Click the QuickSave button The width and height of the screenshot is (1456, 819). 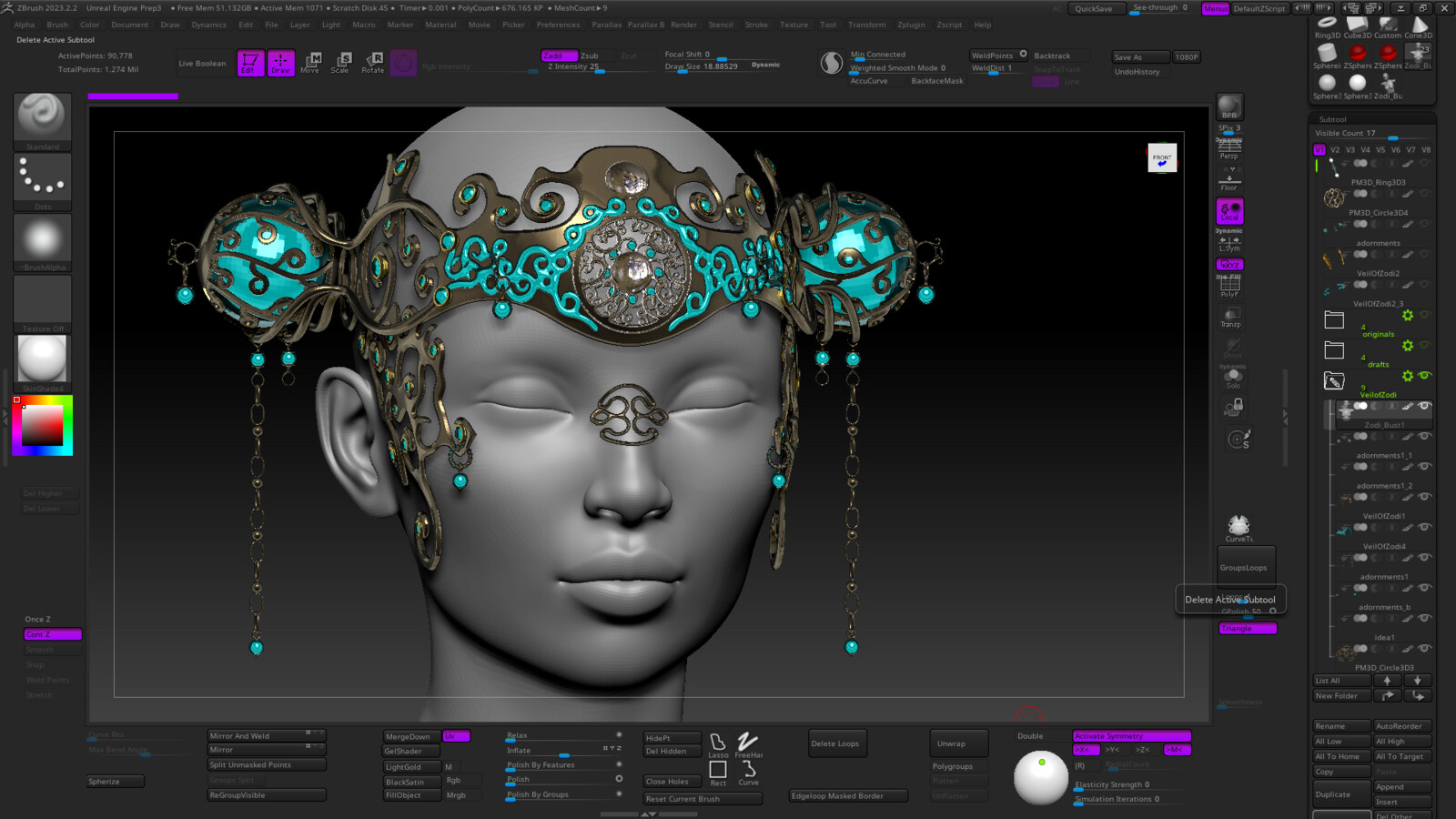pyautogui.click(x=1093, y=8)
